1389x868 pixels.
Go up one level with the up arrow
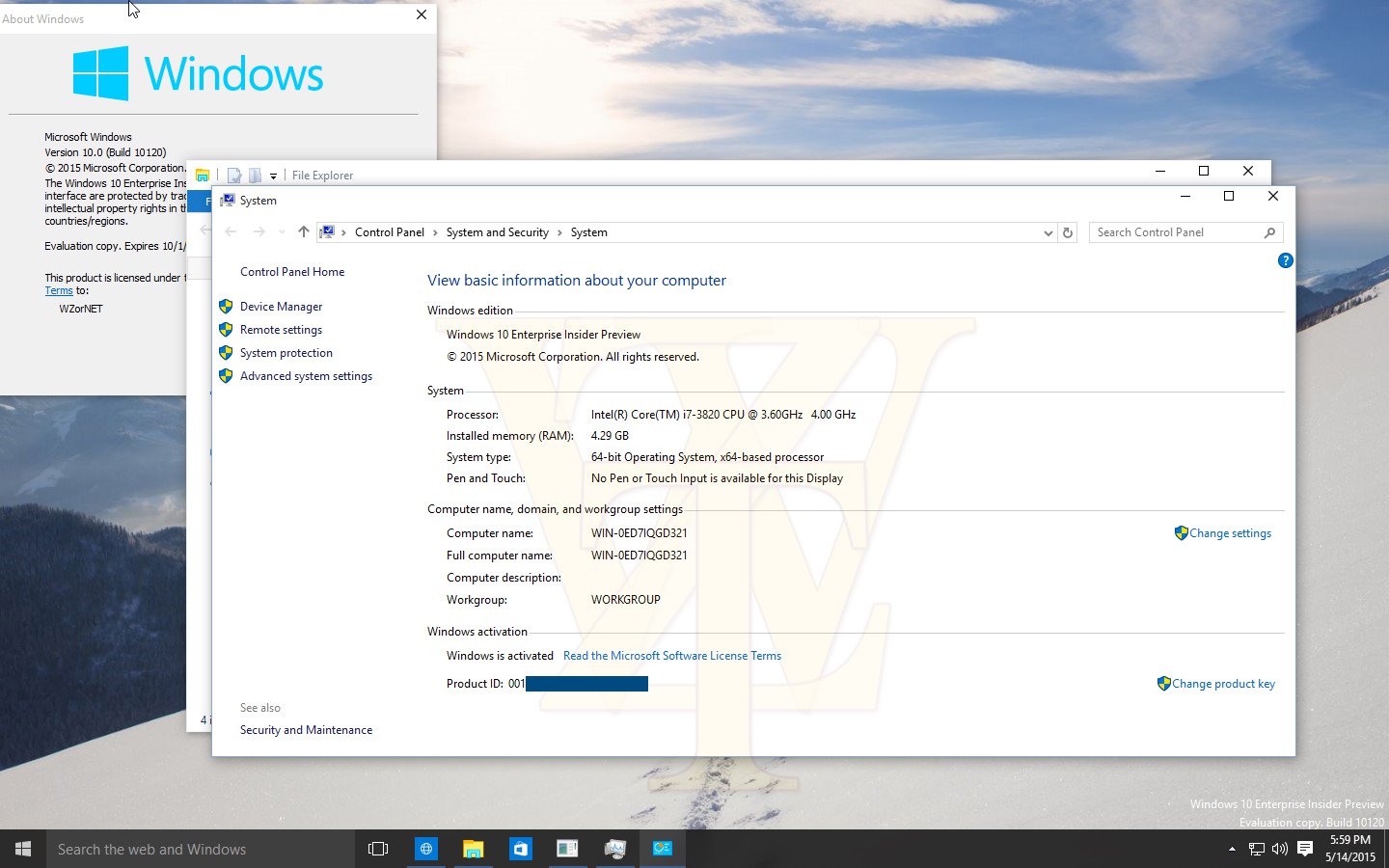pos(304,231)
